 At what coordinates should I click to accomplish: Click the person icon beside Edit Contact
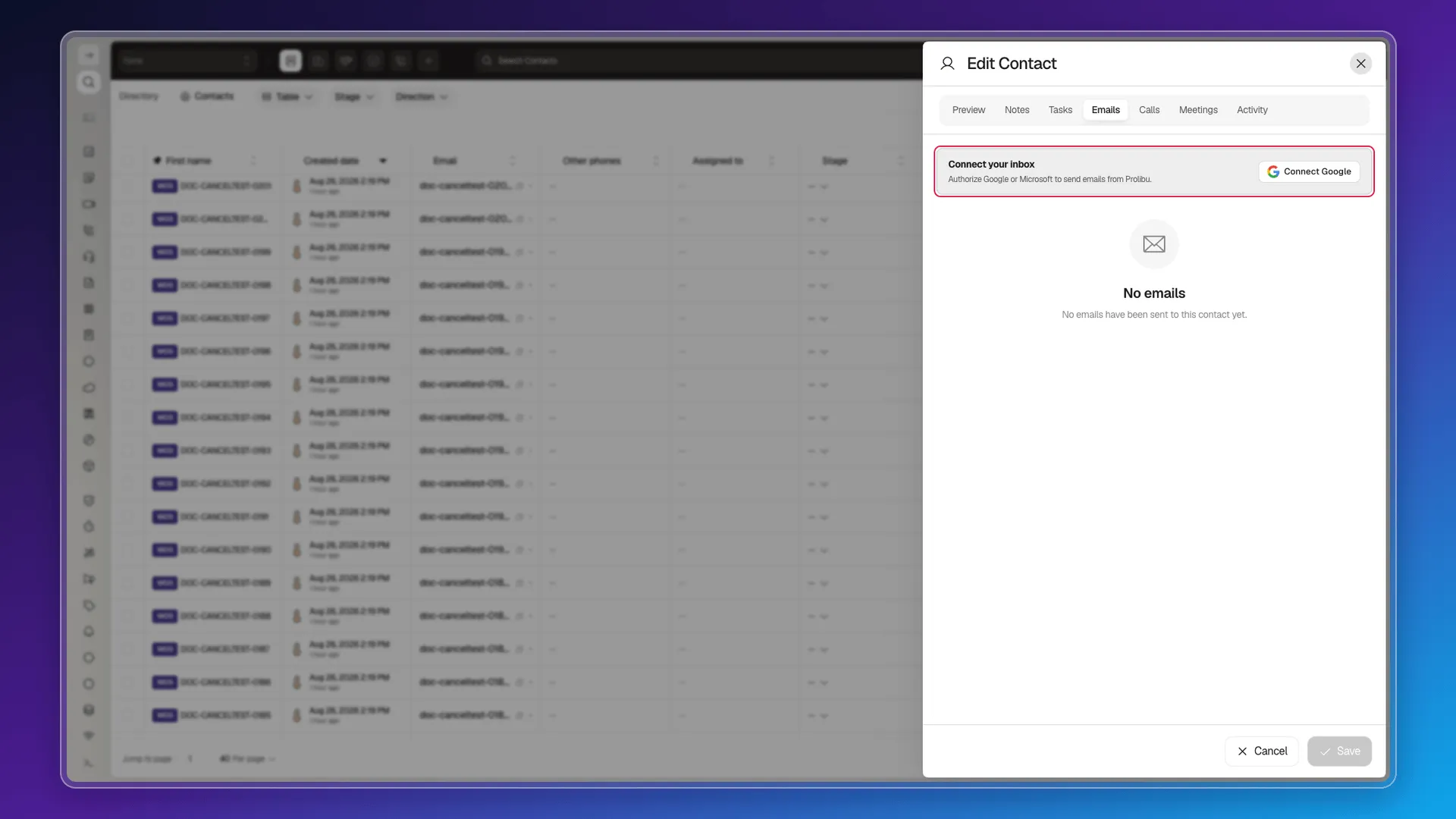[947, 64]
